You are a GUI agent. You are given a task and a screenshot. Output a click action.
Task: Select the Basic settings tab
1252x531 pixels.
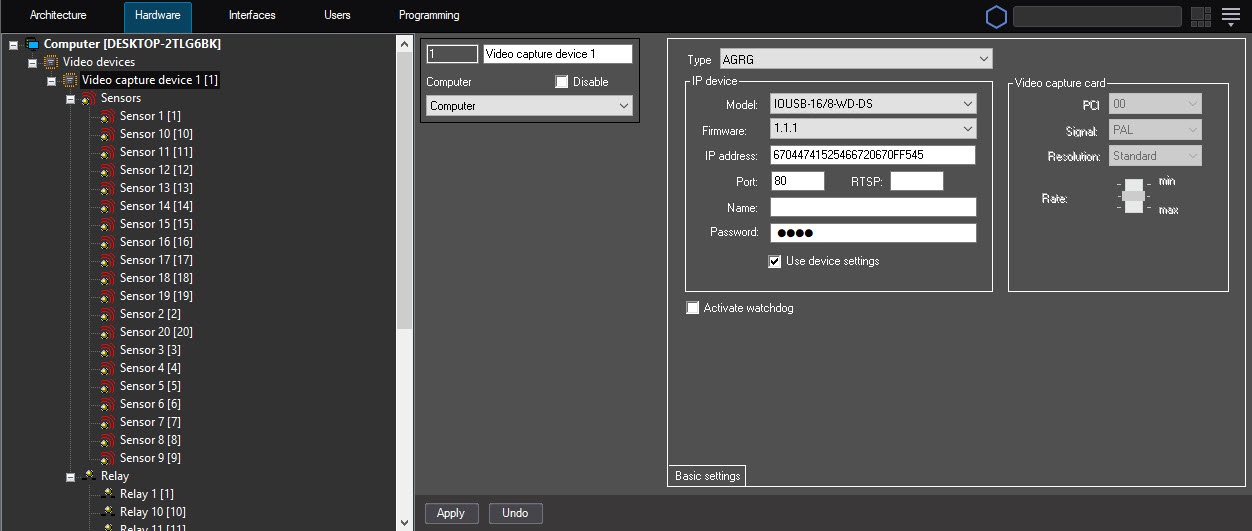pos(708,476)
